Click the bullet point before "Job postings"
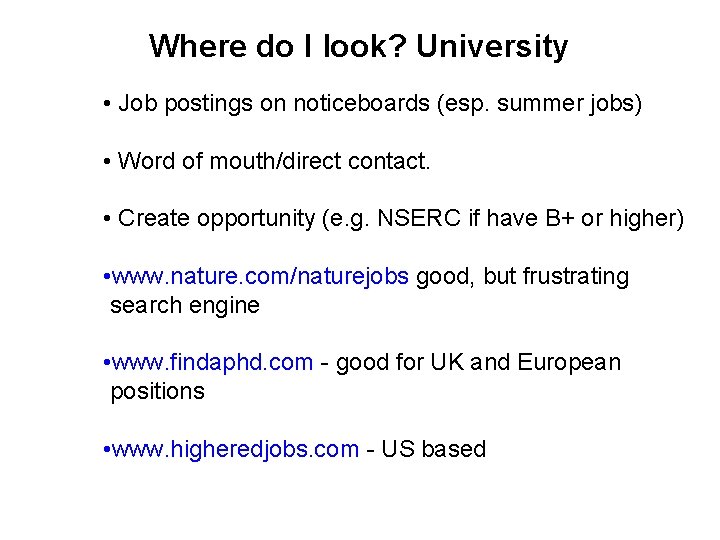This screenshot has height=540, width=720. coord(106,105)
